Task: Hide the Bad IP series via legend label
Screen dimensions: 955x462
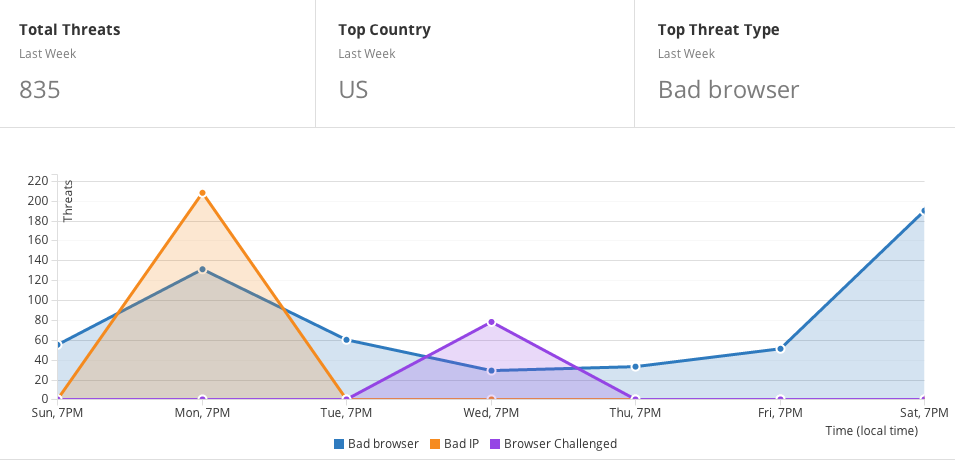Action: 462,444
